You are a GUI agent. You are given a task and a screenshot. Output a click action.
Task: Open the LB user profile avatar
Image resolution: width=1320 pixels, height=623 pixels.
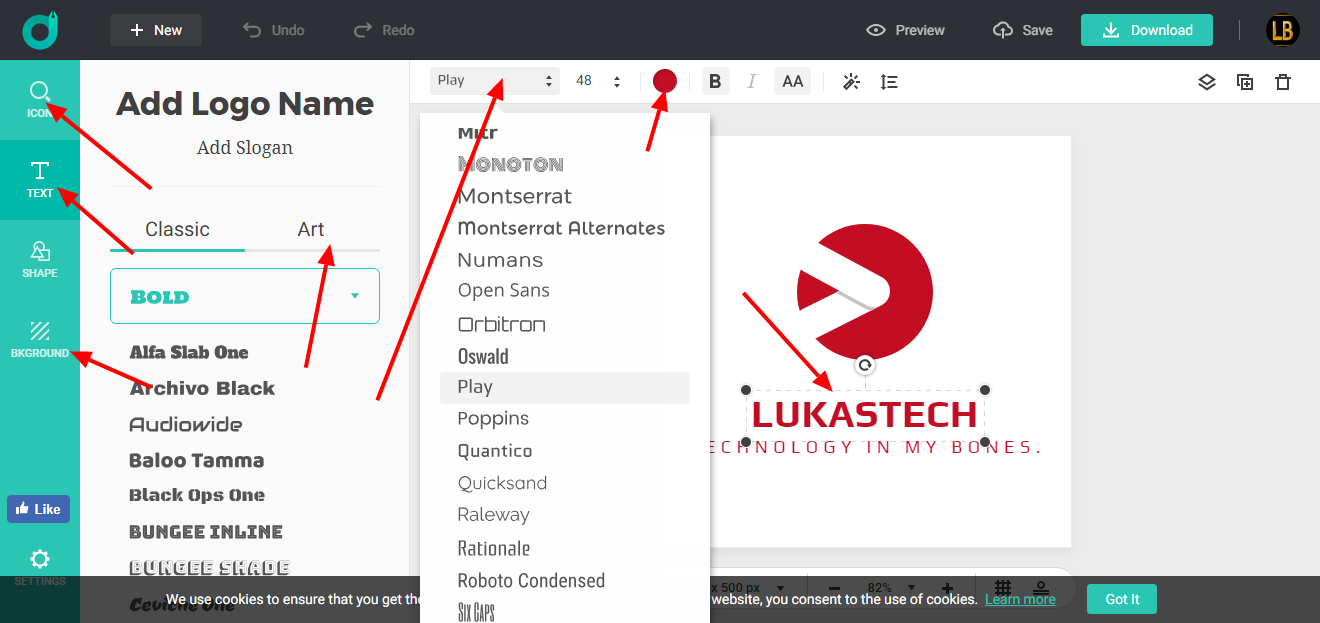click(x=1282, y=30)
